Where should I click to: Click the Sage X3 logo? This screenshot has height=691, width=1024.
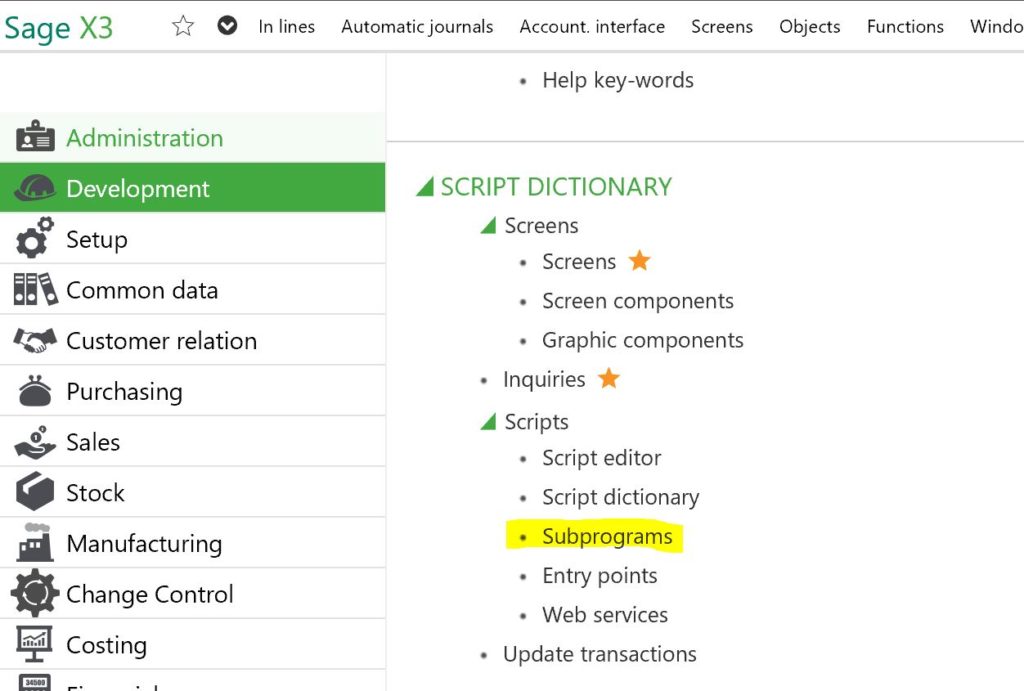[x=59, y=28]
